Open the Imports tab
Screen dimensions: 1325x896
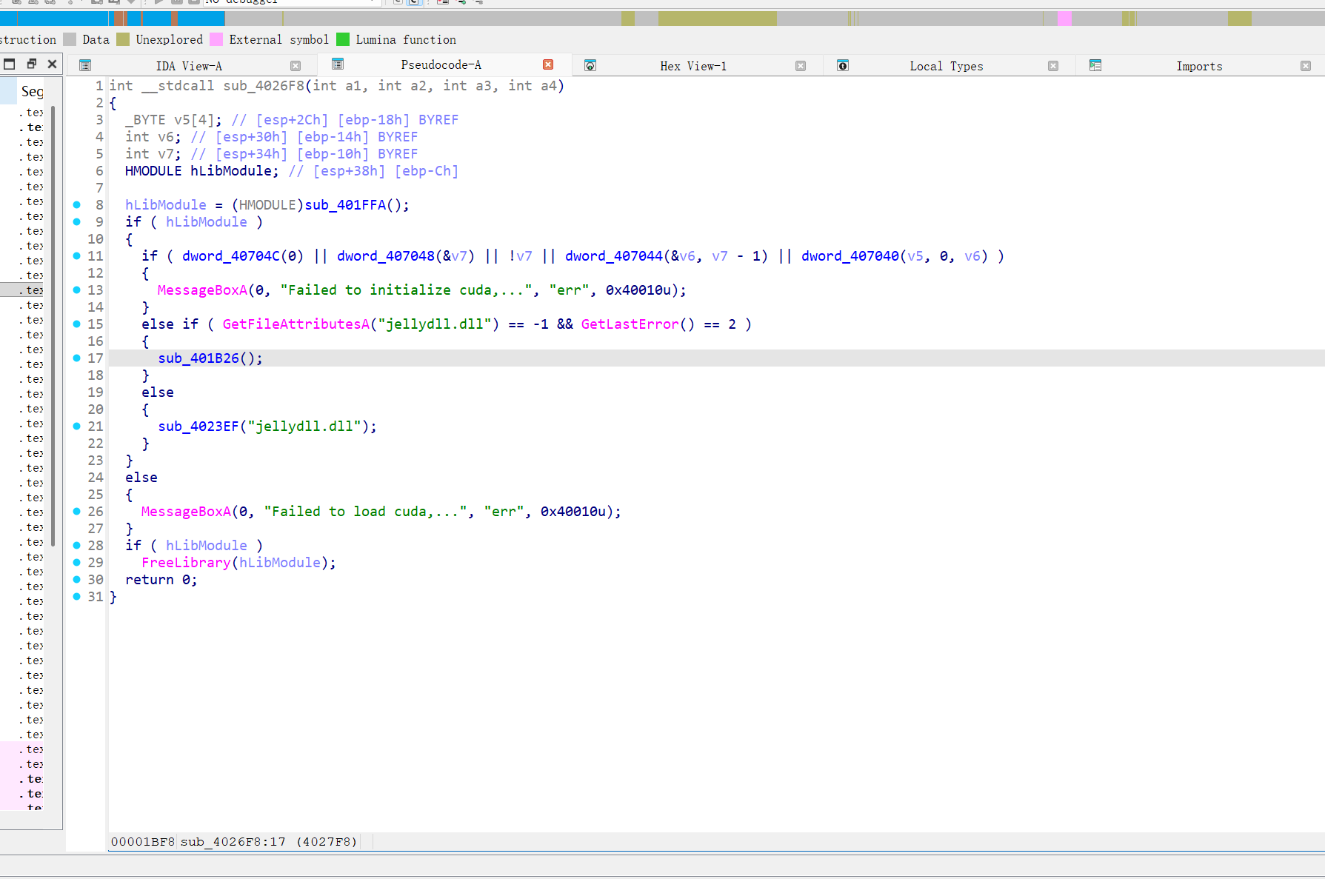pos(1198,66)
